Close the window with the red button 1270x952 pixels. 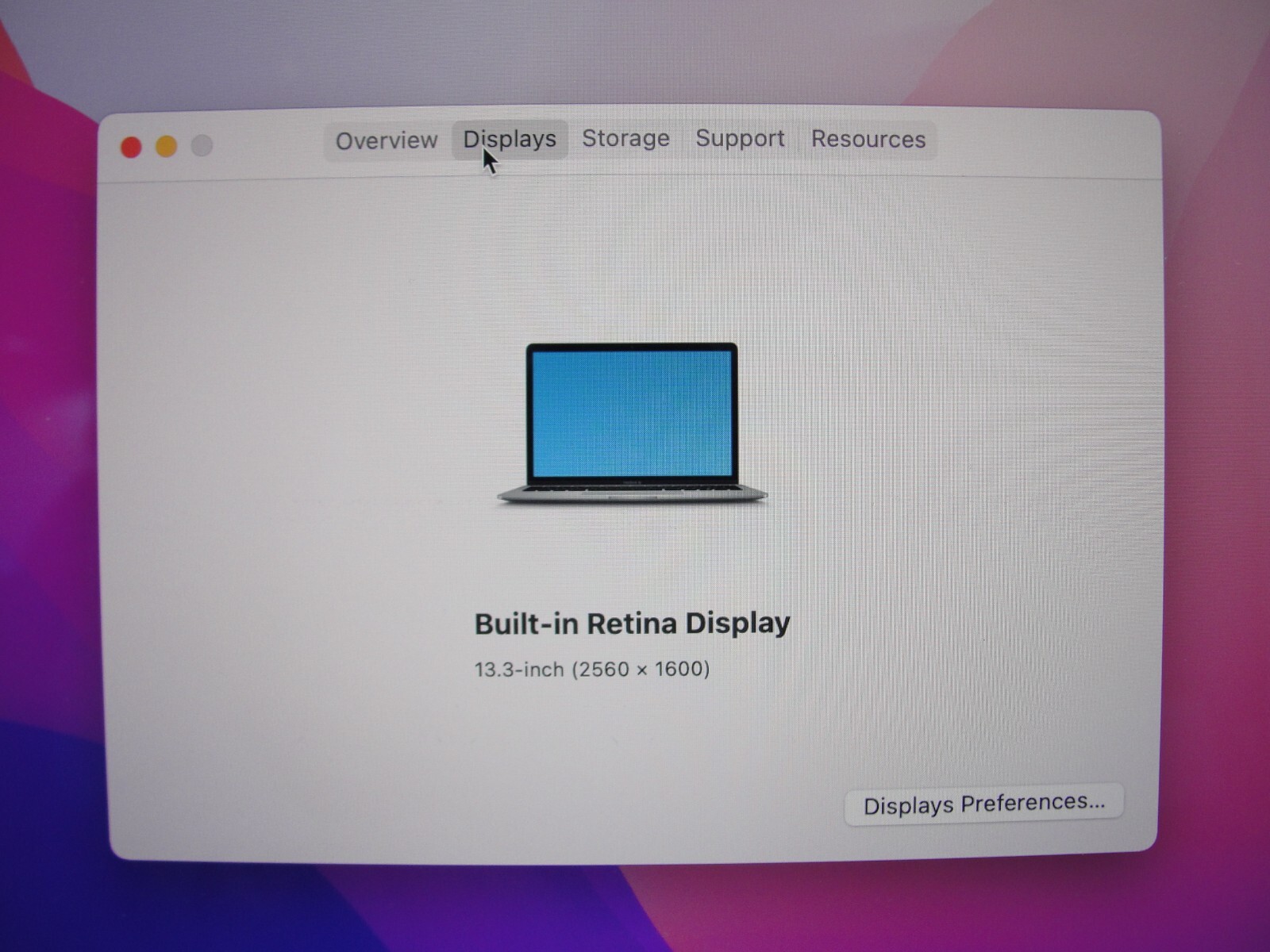[x=131, y=148]
